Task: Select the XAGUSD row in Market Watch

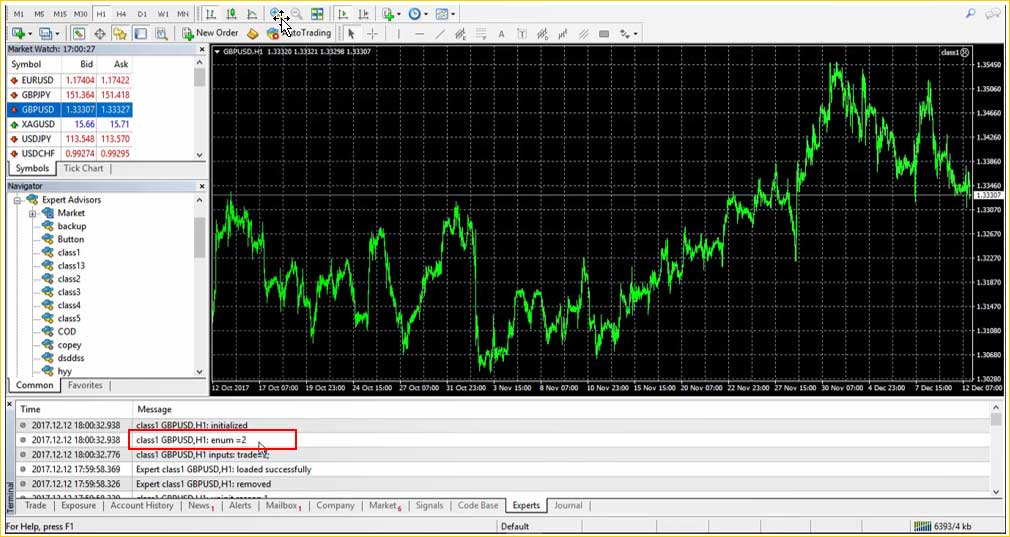Action: click(69, 124)
